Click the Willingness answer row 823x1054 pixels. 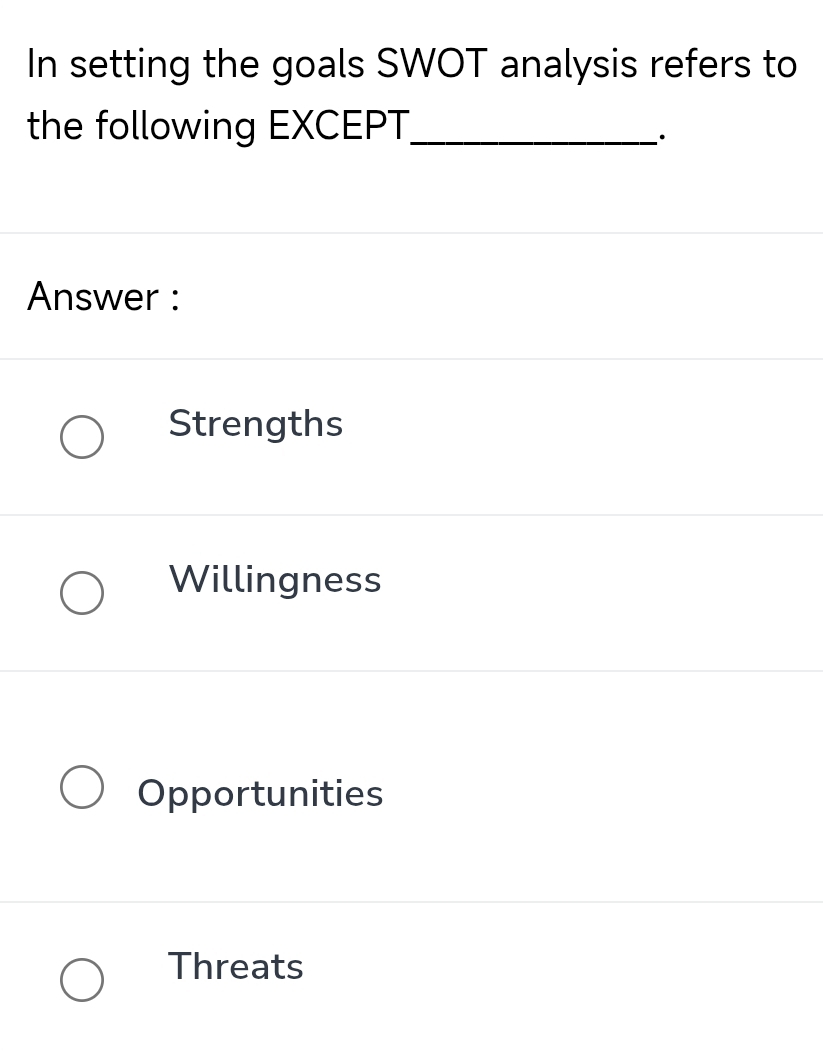[x=400, y=593]
